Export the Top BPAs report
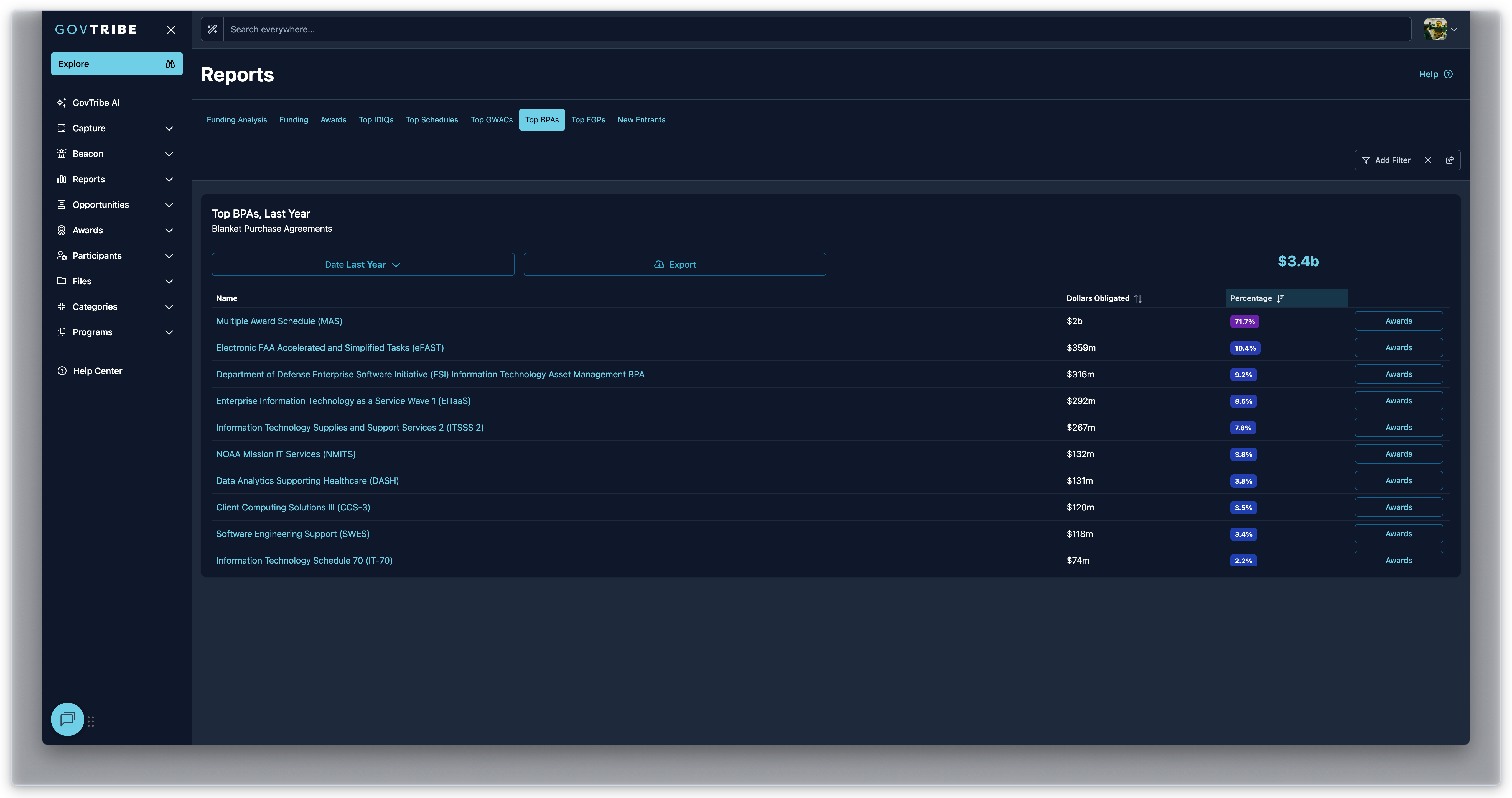 [x=675, y=265]
